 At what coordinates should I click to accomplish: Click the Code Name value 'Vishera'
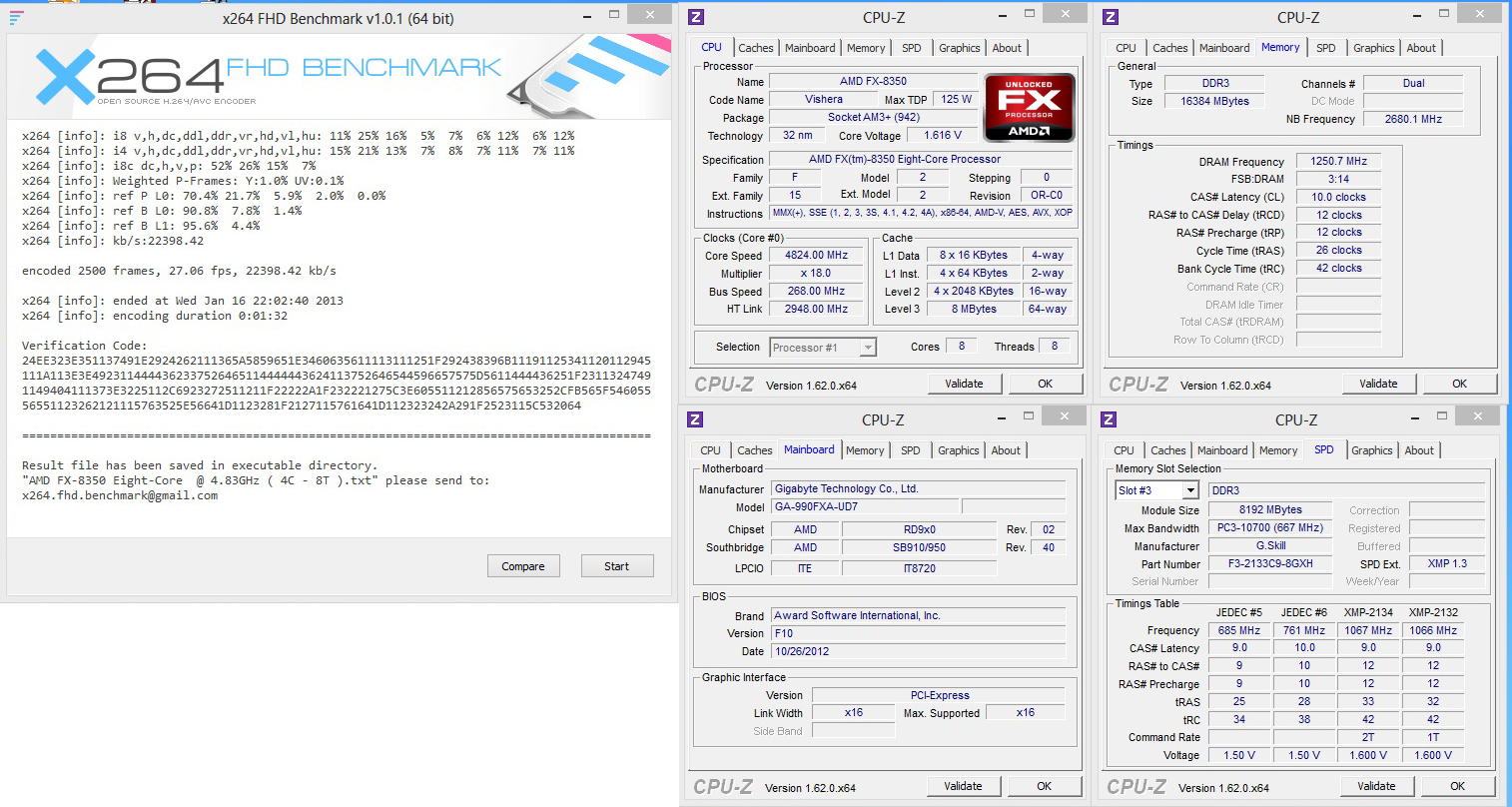tap(824, 99)
